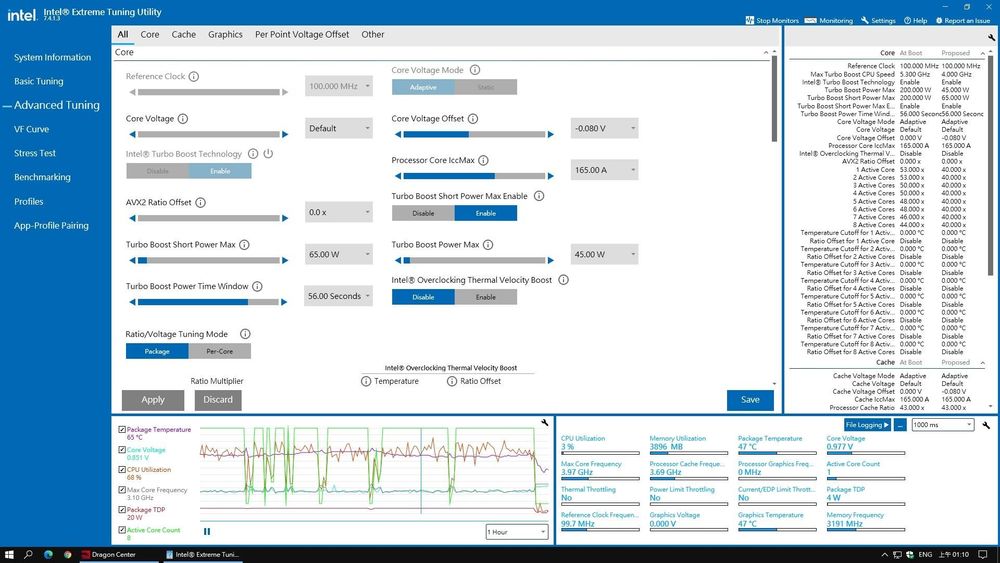
Task: Click info icon beside Temperature label
Action: click(366, 381)
